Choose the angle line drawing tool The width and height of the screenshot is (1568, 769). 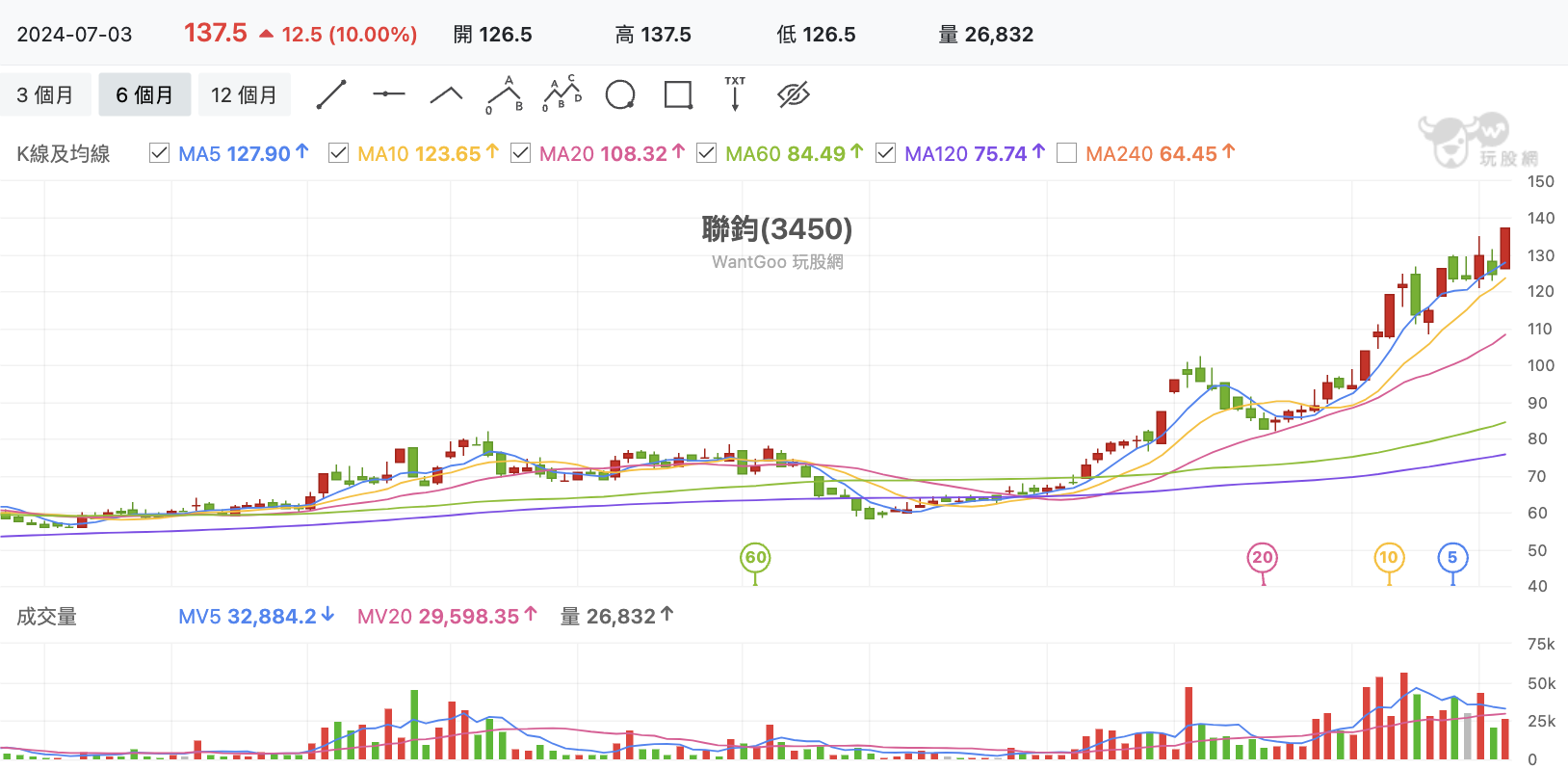click(x=446, y=94)
